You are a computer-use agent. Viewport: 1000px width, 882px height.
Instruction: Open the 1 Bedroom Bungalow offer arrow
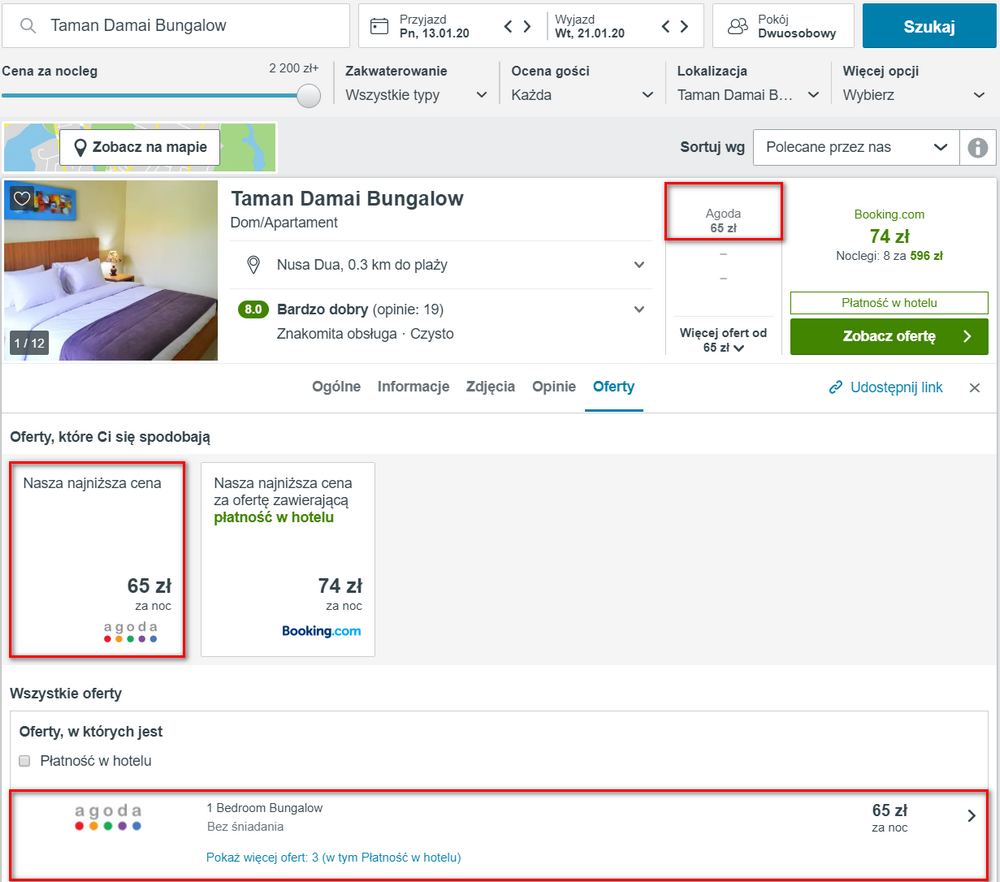click(971, 816)
